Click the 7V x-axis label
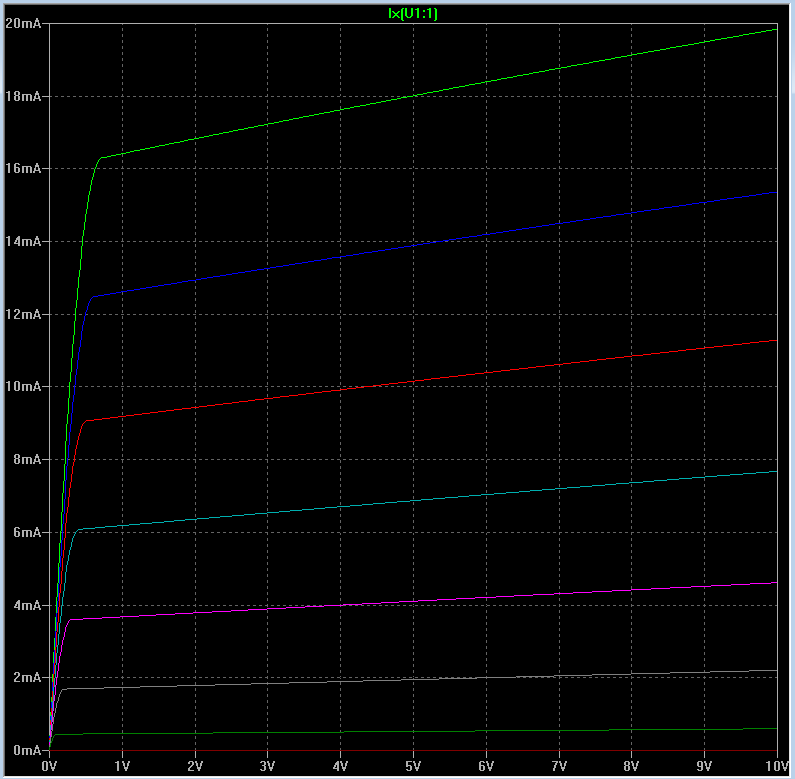795x779 pixels. [x=559, y=766]
